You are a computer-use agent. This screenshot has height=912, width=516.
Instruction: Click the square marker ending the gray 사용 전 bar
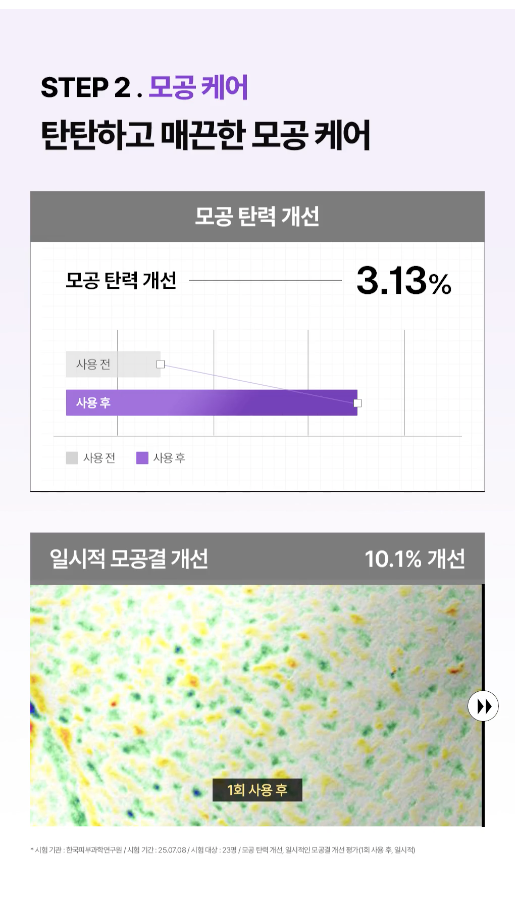161,364
